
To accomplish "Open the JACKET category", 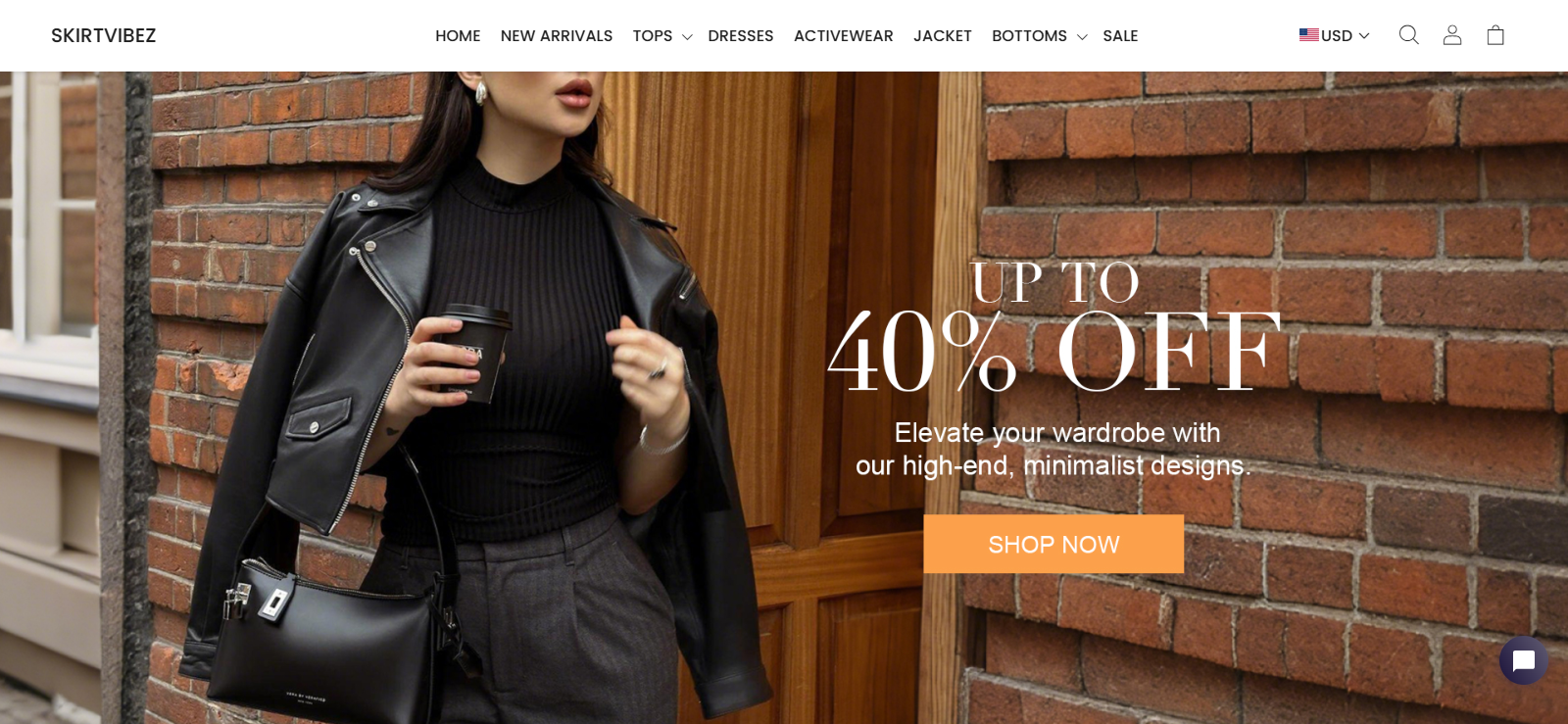I will (943, 35).
